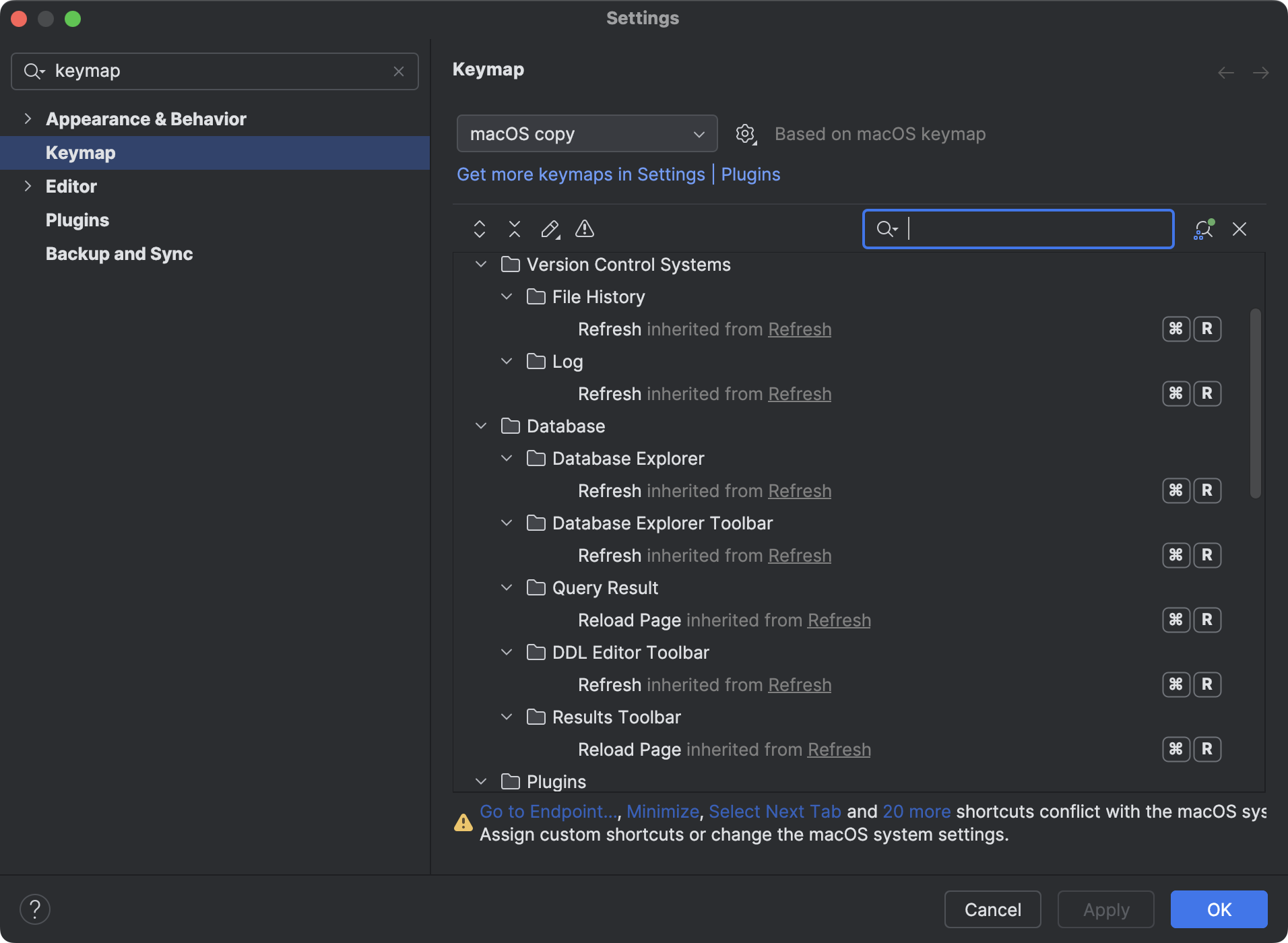Screen dimensions: 1288x943
Task: Click the forward navigation arrow
Action: point(1262,73)
